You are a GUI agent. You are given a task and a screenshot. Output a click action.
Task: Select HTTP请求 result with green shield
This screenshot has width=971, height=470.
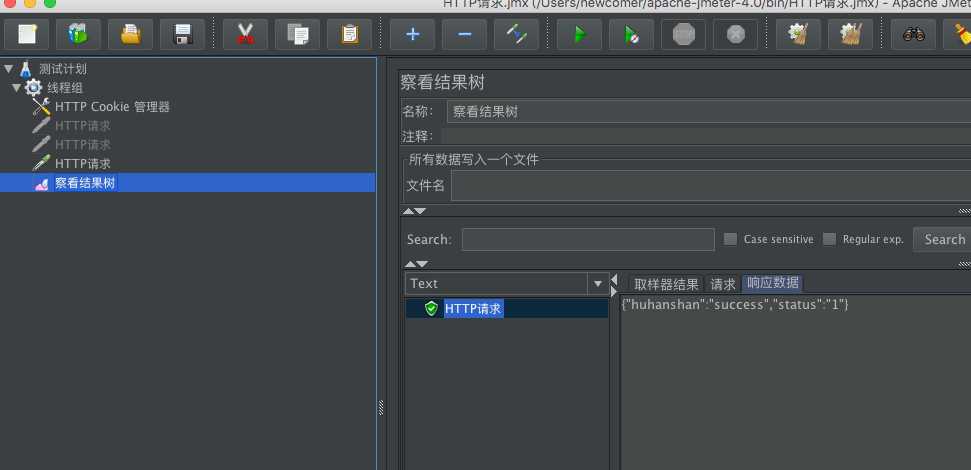pos(474,308)
